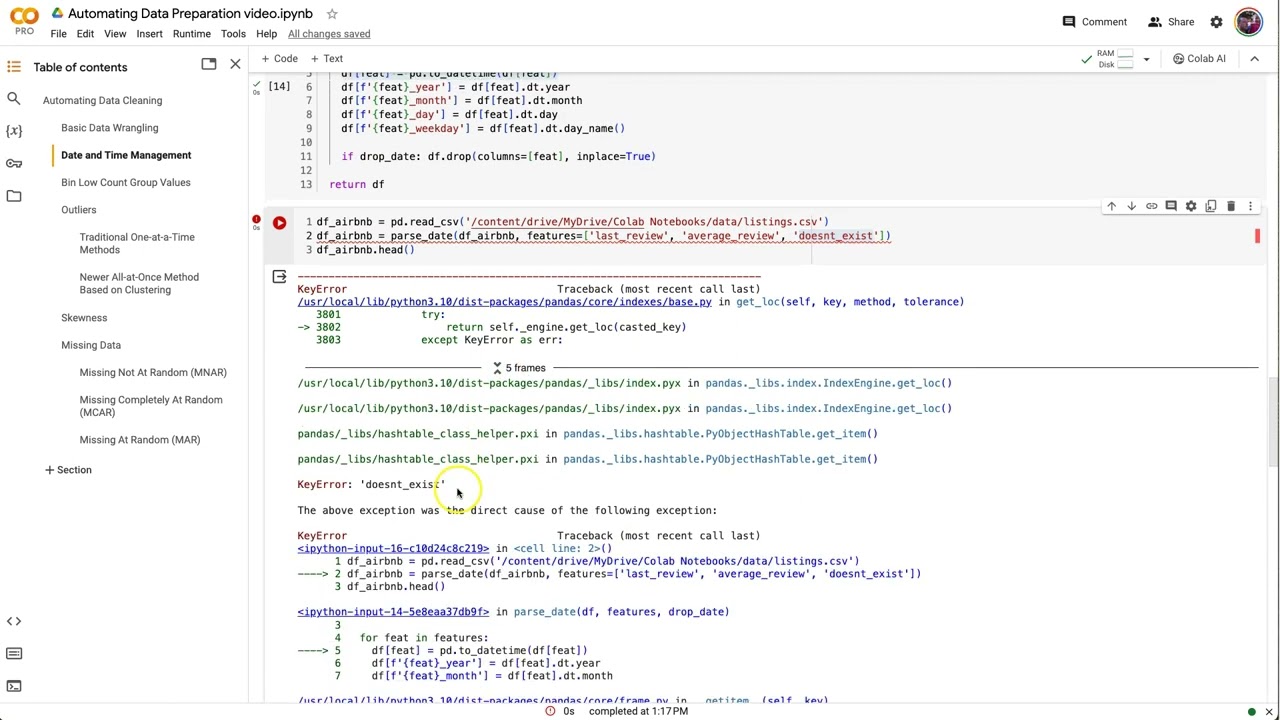Go to Skewness section
Viewport: 1280px width, 720px height.
(x=84, y=318)
